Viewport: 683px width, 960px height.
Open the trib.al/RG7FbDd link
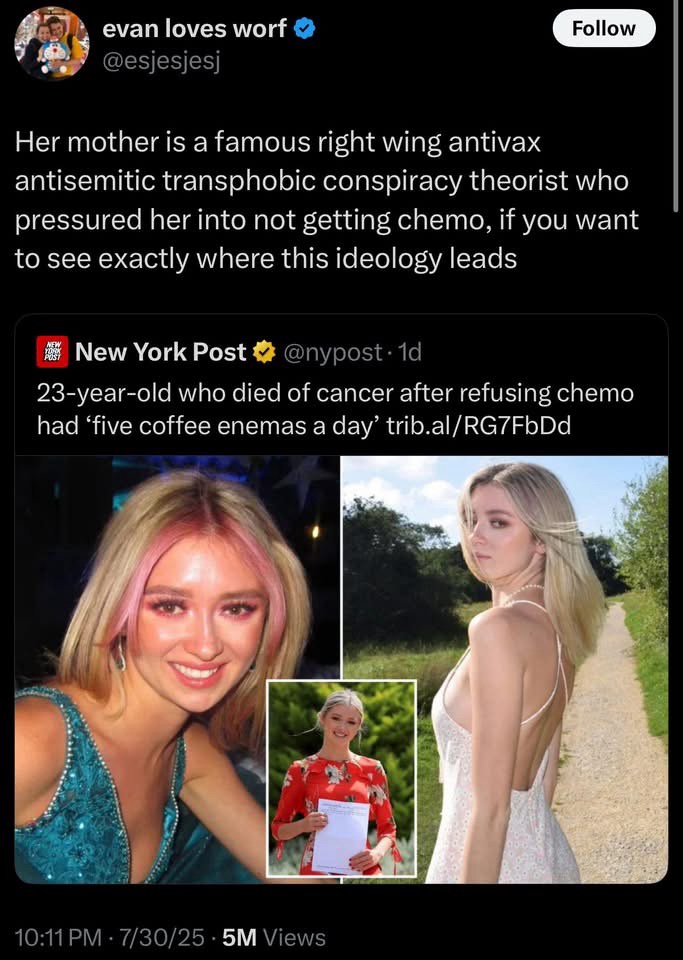(479, 425)
